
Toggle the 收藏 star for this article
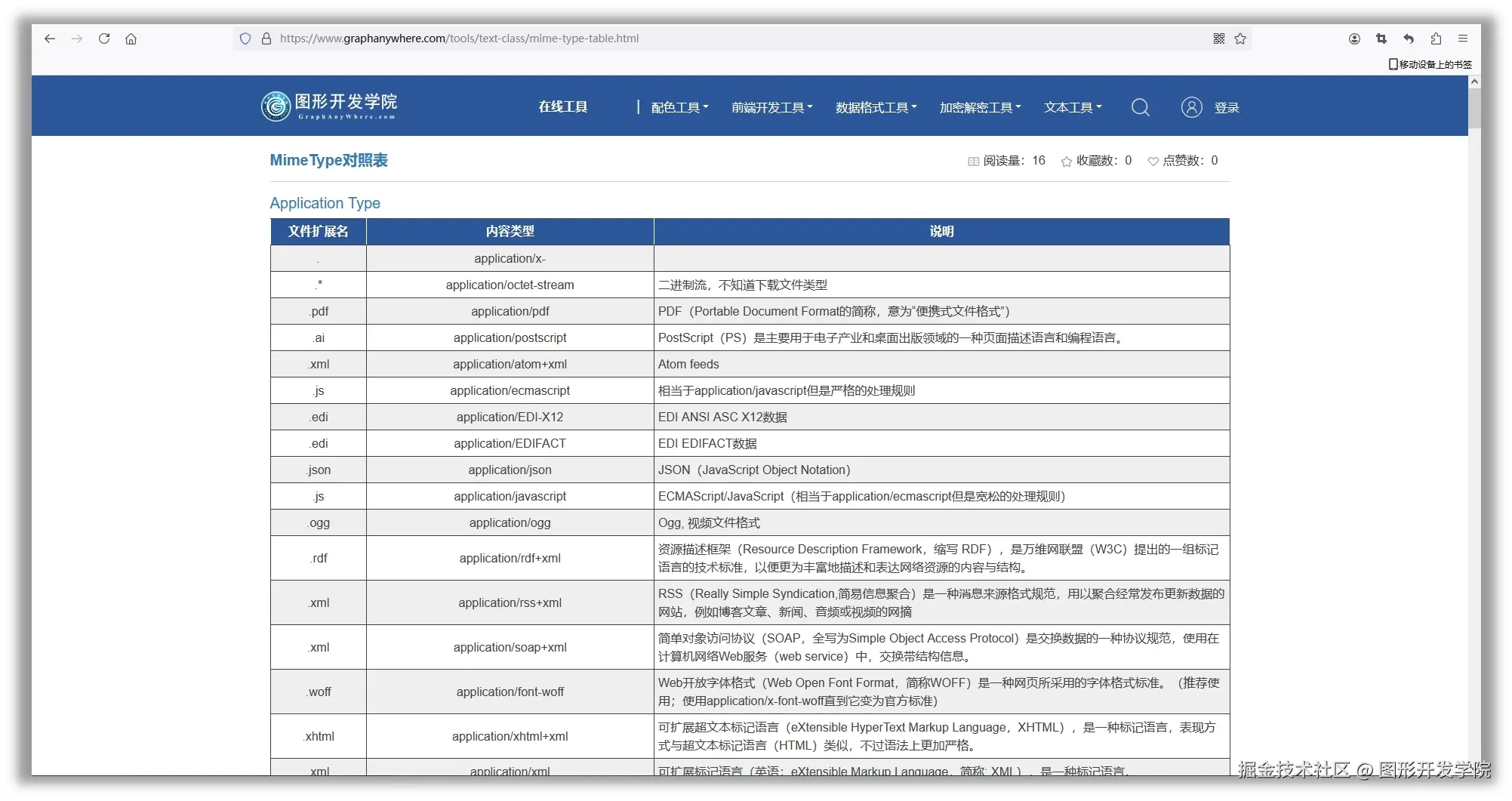click(1066, 161)
